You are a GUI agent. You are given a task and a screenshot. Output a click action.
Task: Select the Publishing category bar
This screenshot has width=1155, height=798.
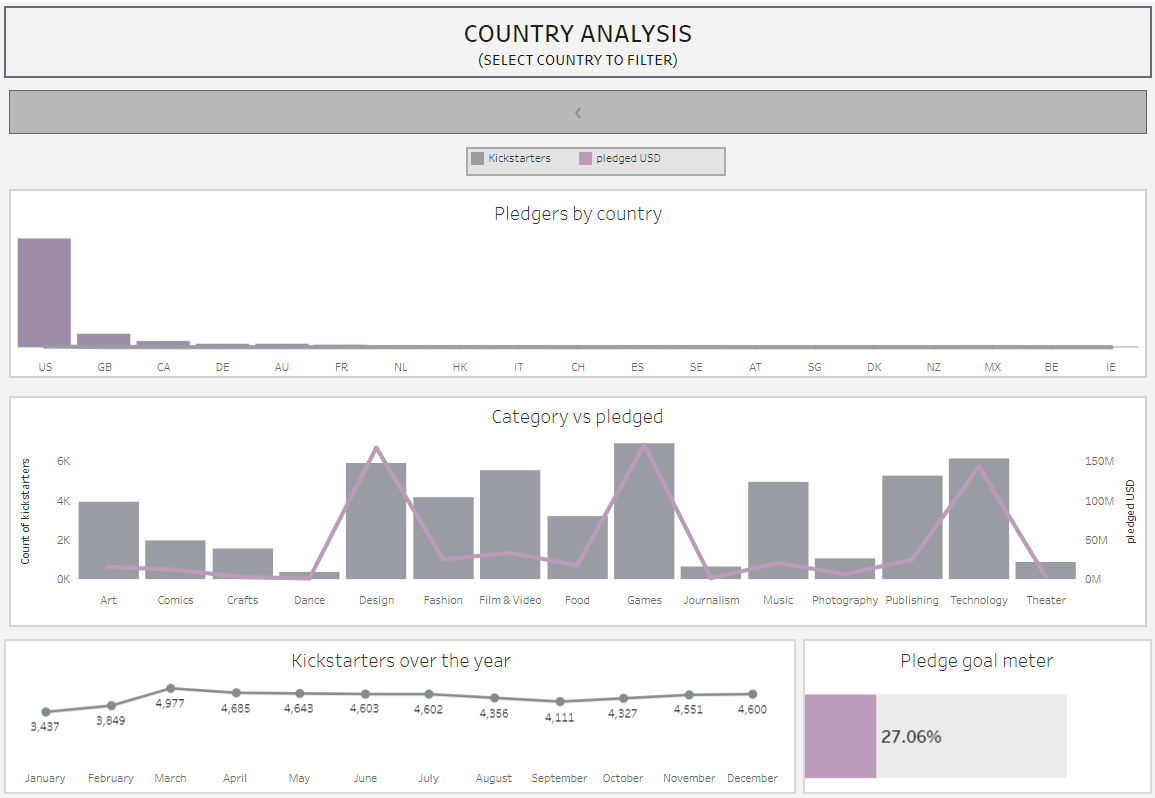click(x=912, y=527)
